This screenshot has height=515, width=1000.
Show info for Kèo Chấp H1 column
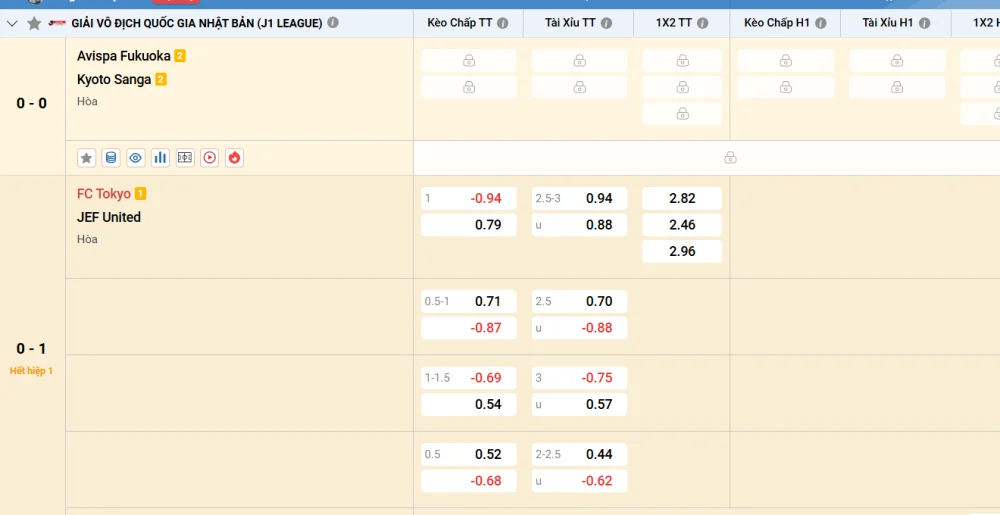pos(820,24)
